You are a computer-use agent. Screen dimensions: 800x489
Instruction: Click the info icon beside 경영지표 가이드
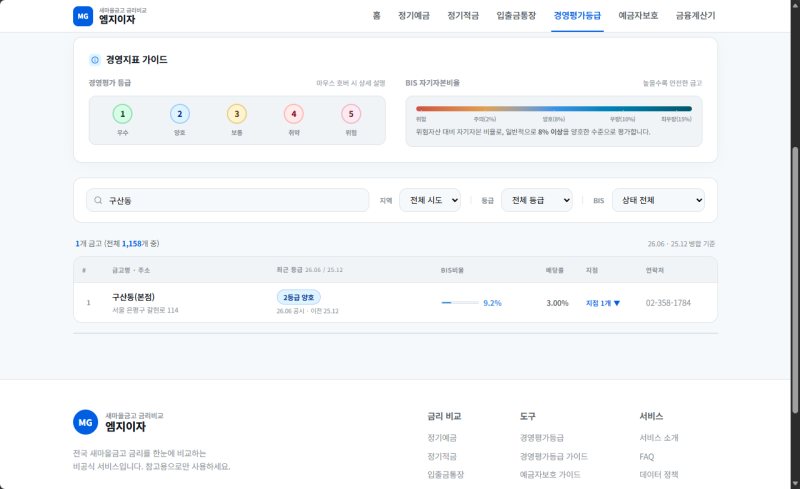[95, 60]
